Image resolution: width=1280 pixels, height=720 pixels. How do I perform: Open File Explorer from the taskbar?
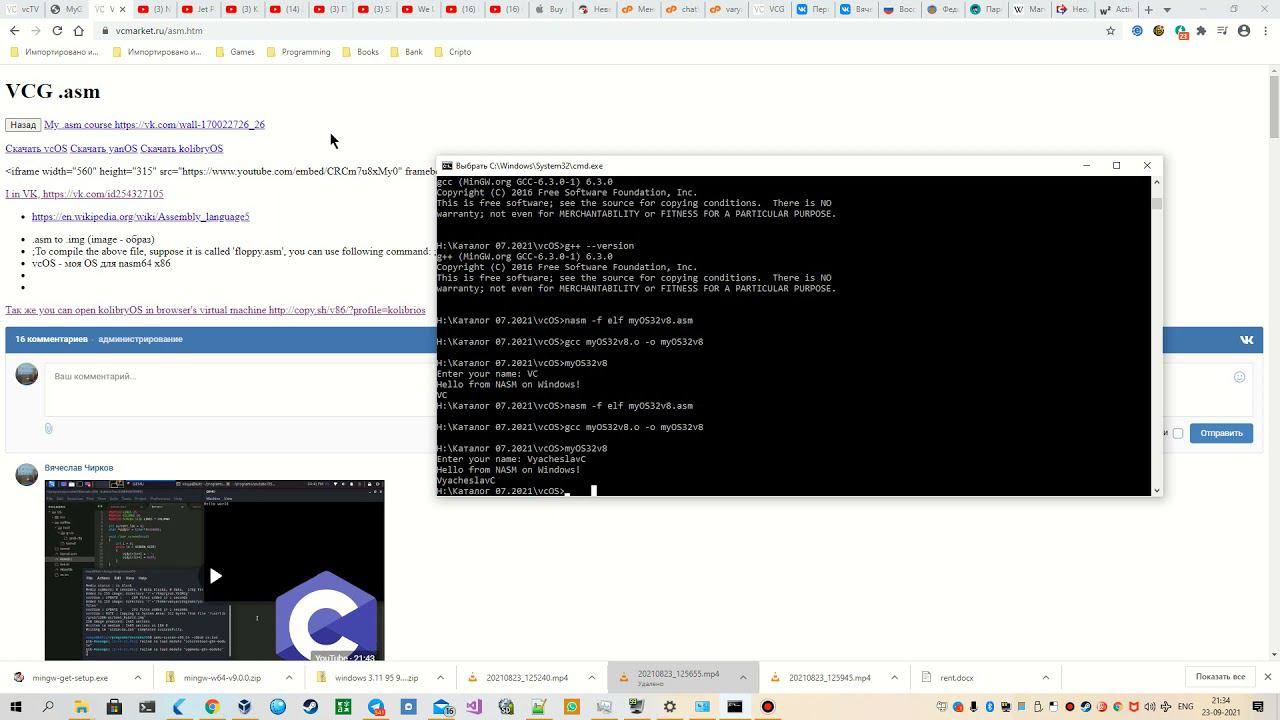click(x=82, y=707)
